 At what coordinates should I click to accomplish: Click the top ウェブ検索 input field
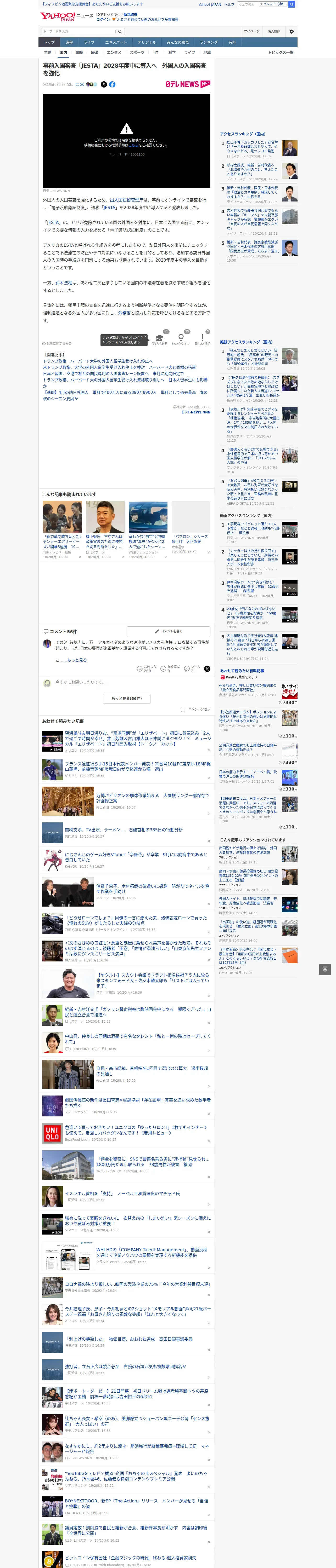[248, 4]
